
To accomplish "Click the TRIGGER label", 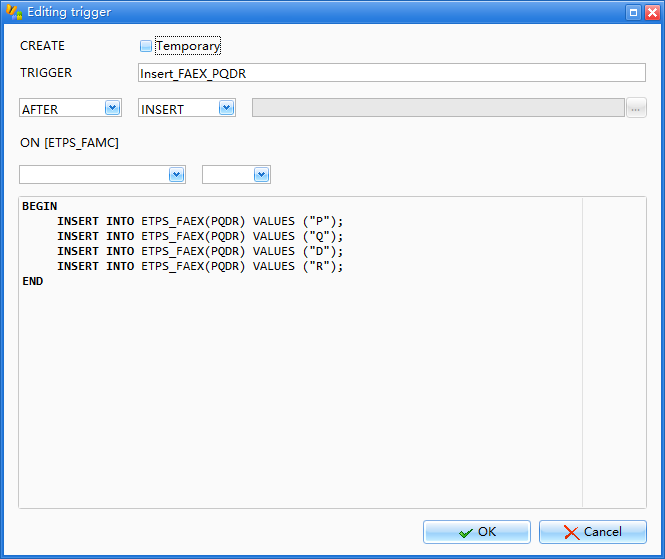I will pos(46,73).
